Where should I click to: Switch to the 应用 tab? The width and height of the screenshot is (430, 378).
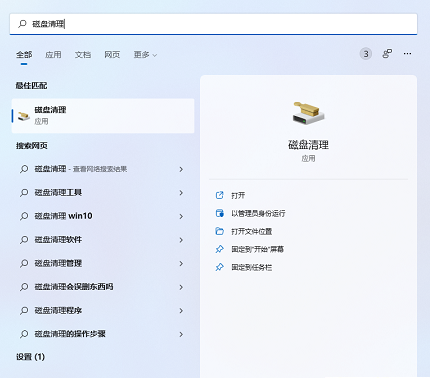(53, 55)
